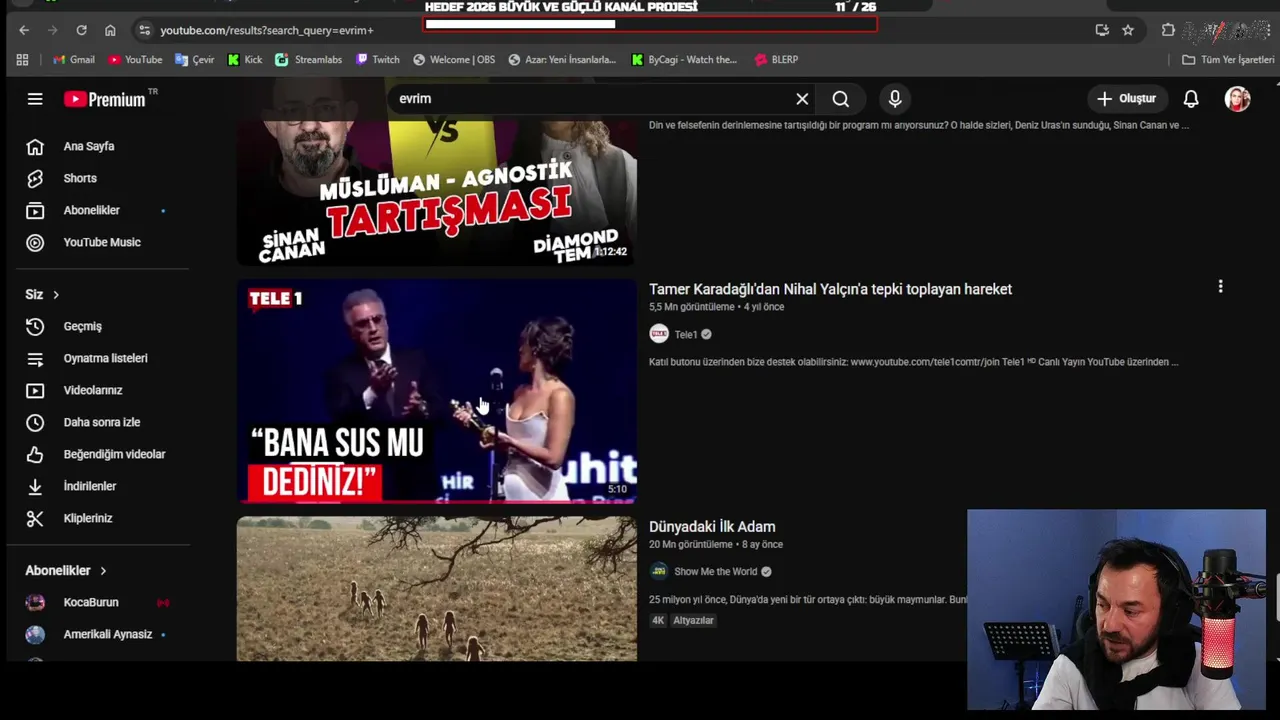Open the Welcome | OBS bookmark
The height and width of the screenshot is (720, 1280).
[454, 60]
